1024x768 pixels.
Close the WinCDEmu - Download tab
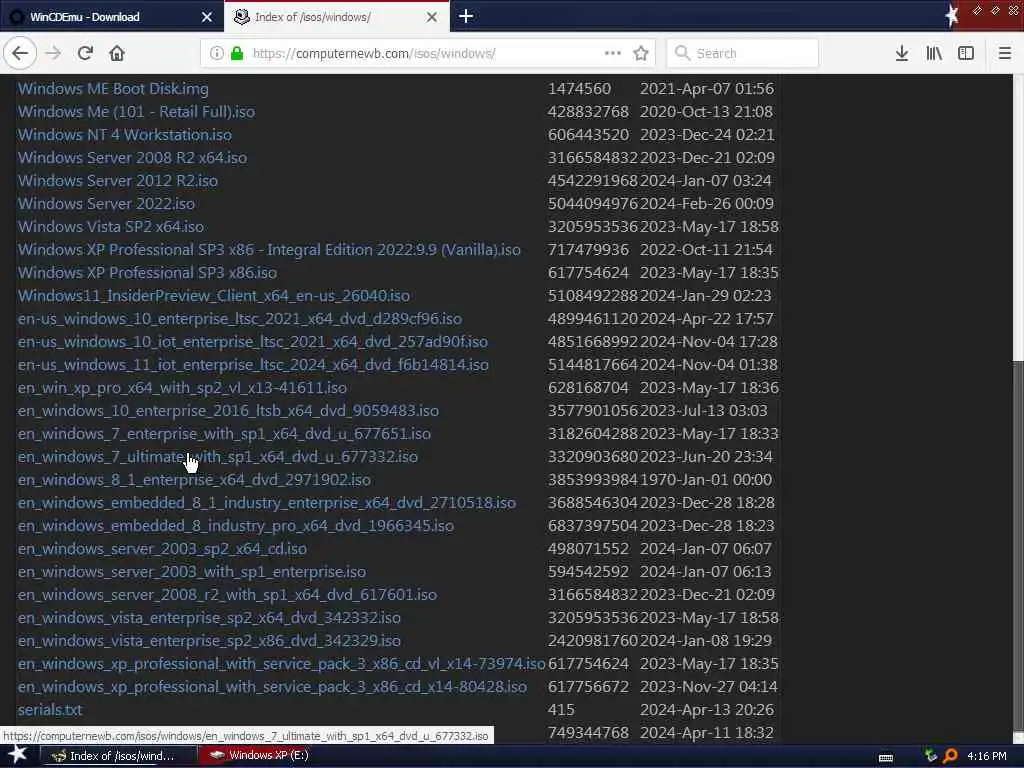(206, 17)
